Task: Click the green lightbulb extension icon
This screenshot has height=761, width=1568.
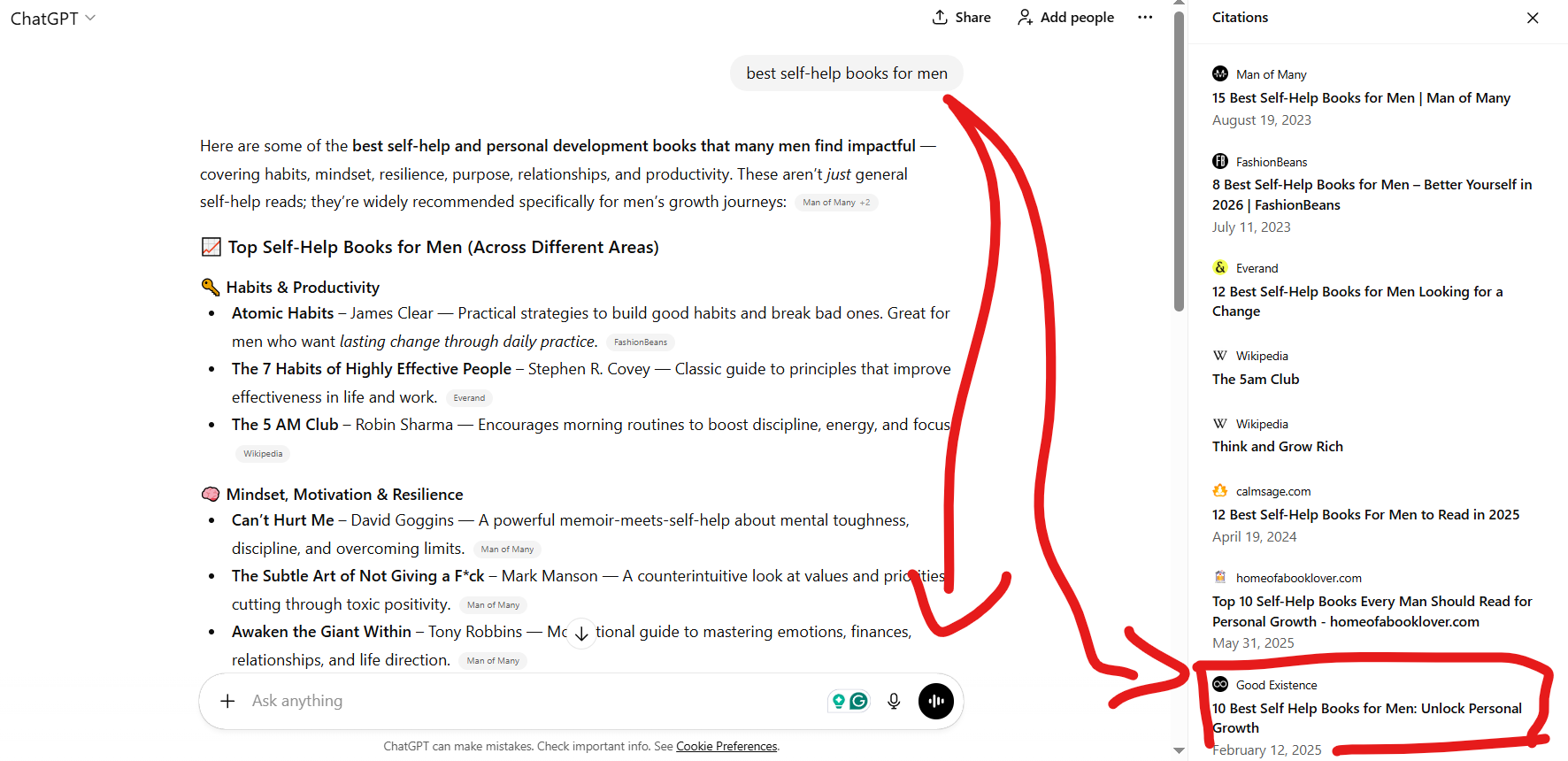Action: pos(838,701)
